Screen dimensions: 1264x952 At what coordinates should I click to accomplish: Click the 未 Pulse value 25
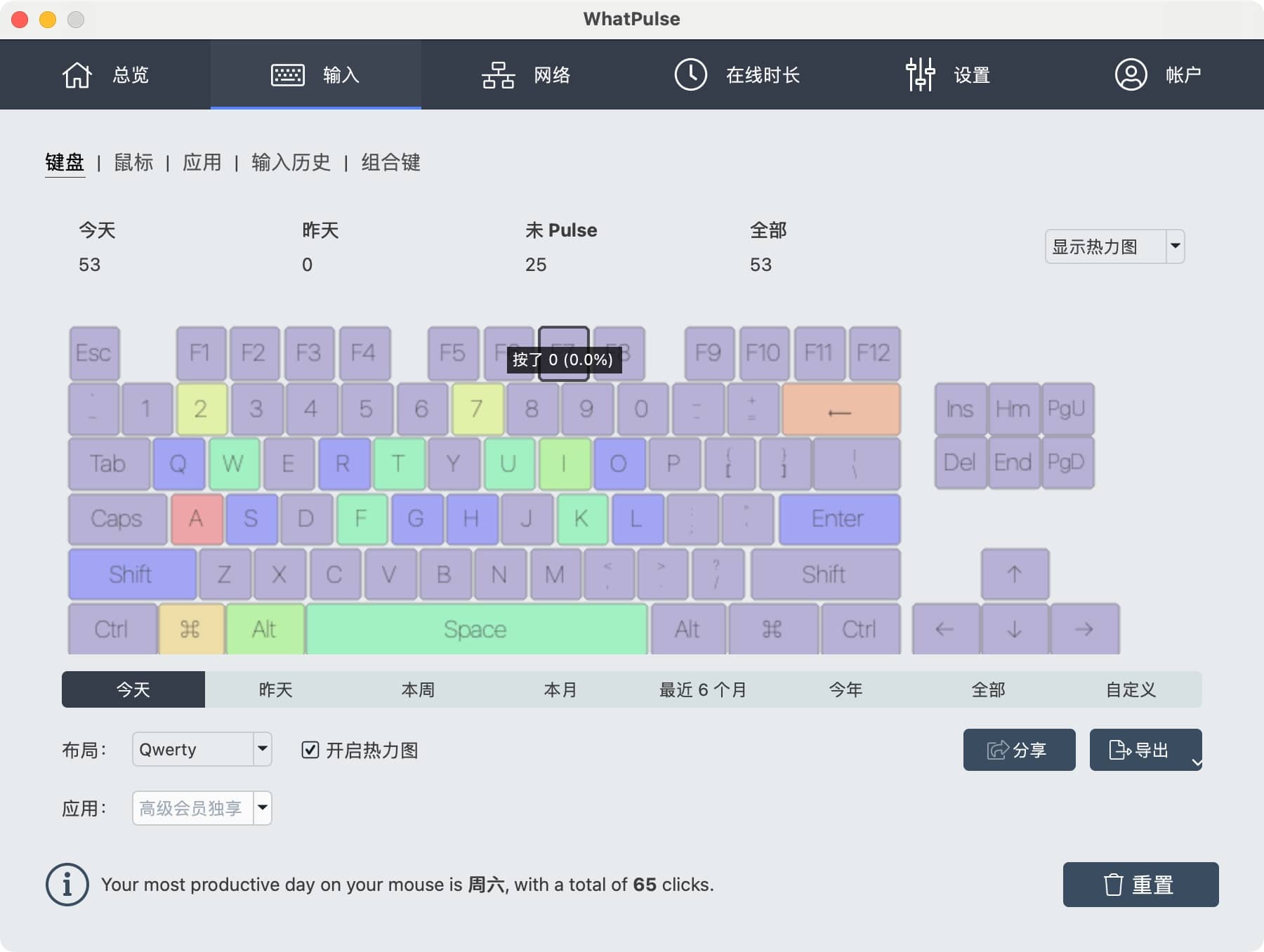536,265
